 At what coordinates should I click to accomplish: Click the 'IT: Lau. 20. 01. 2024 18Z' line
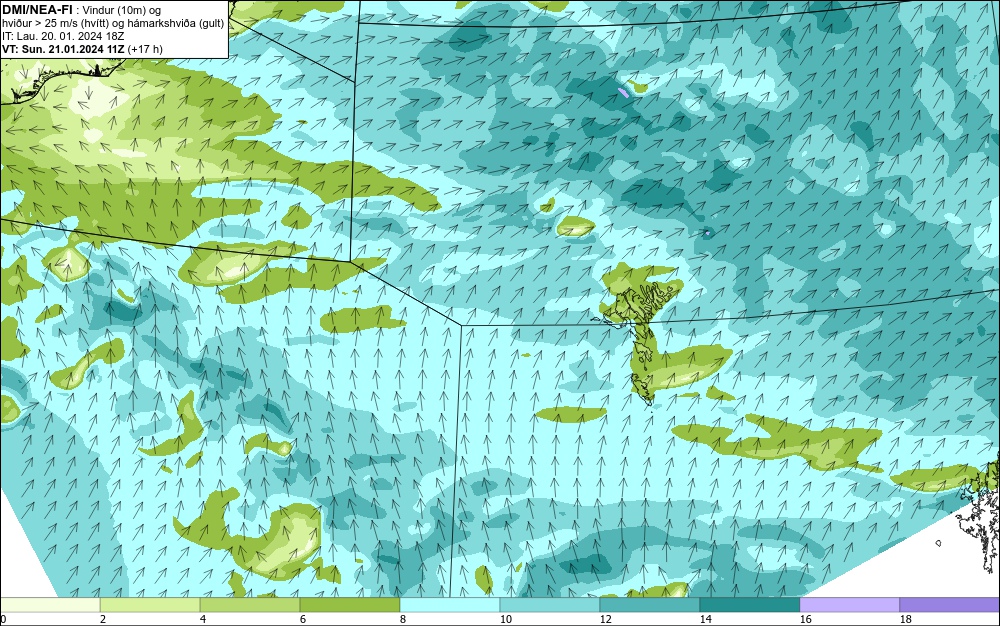coord(63,36)
